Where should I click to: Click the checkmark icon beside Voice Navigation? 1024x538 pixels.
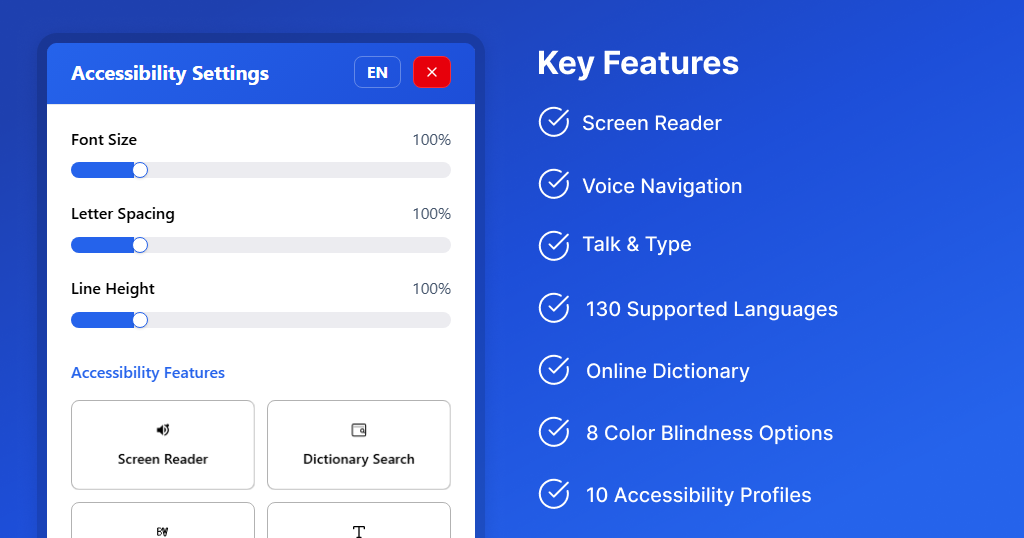554,184
